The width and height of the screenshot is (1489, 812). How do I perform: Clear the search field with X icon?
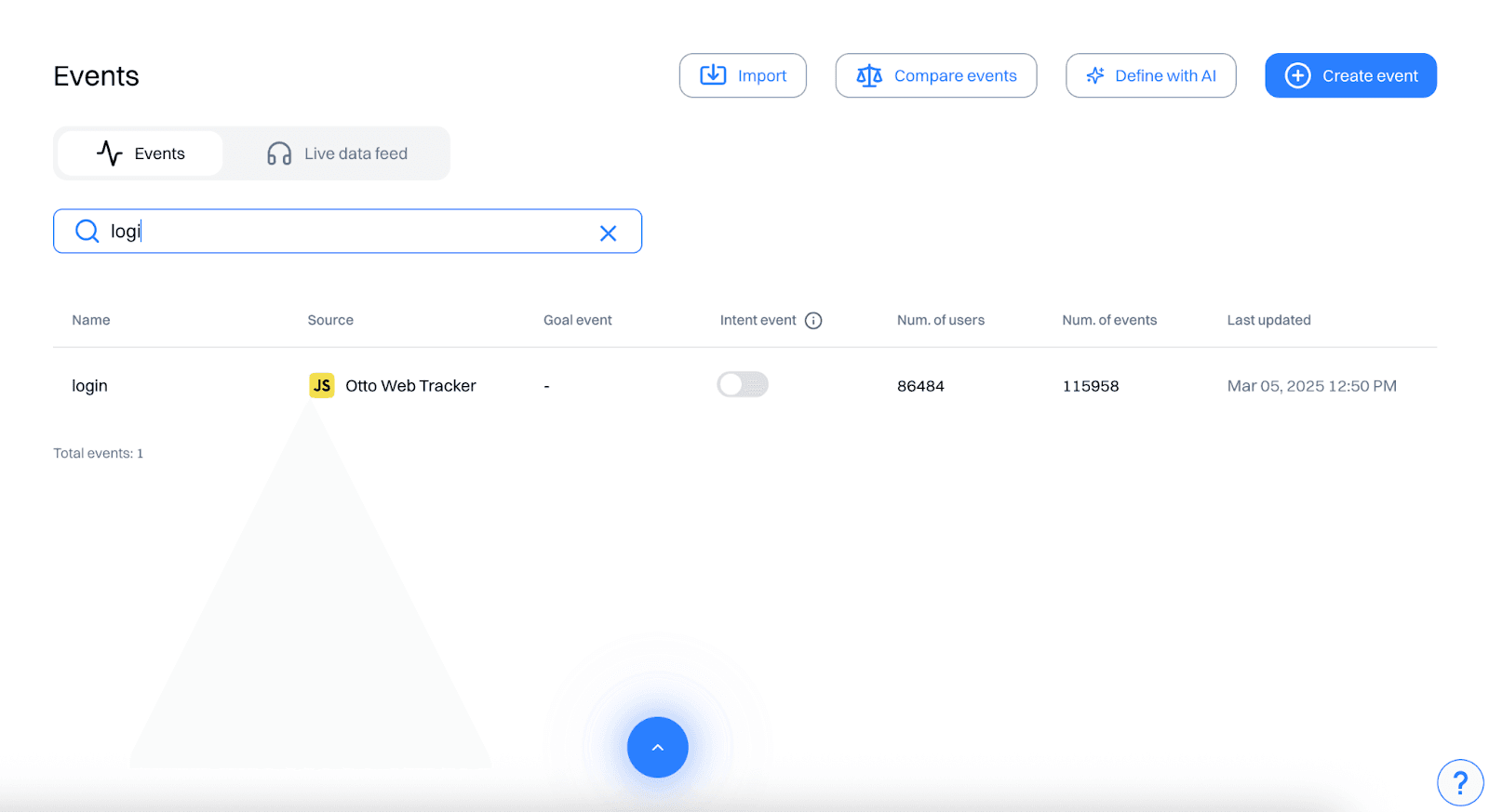608,233
